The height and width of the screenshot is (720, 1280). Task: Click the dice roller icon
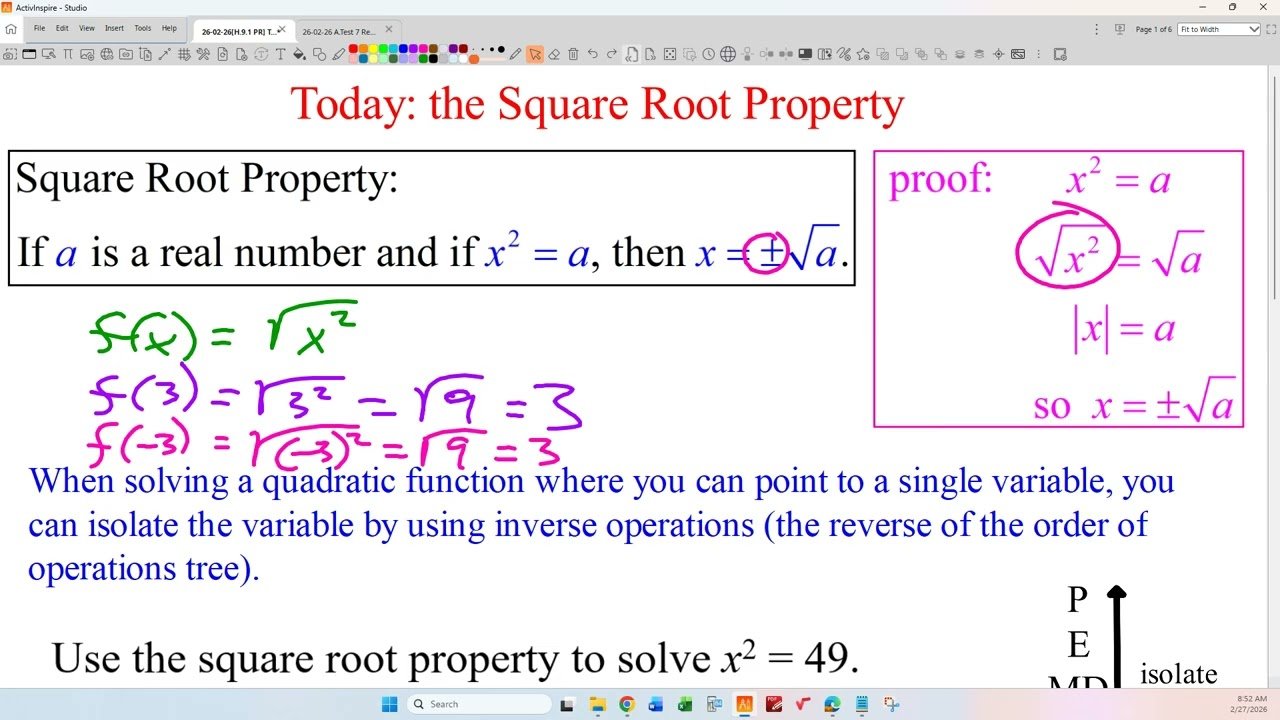coord(670,54)
